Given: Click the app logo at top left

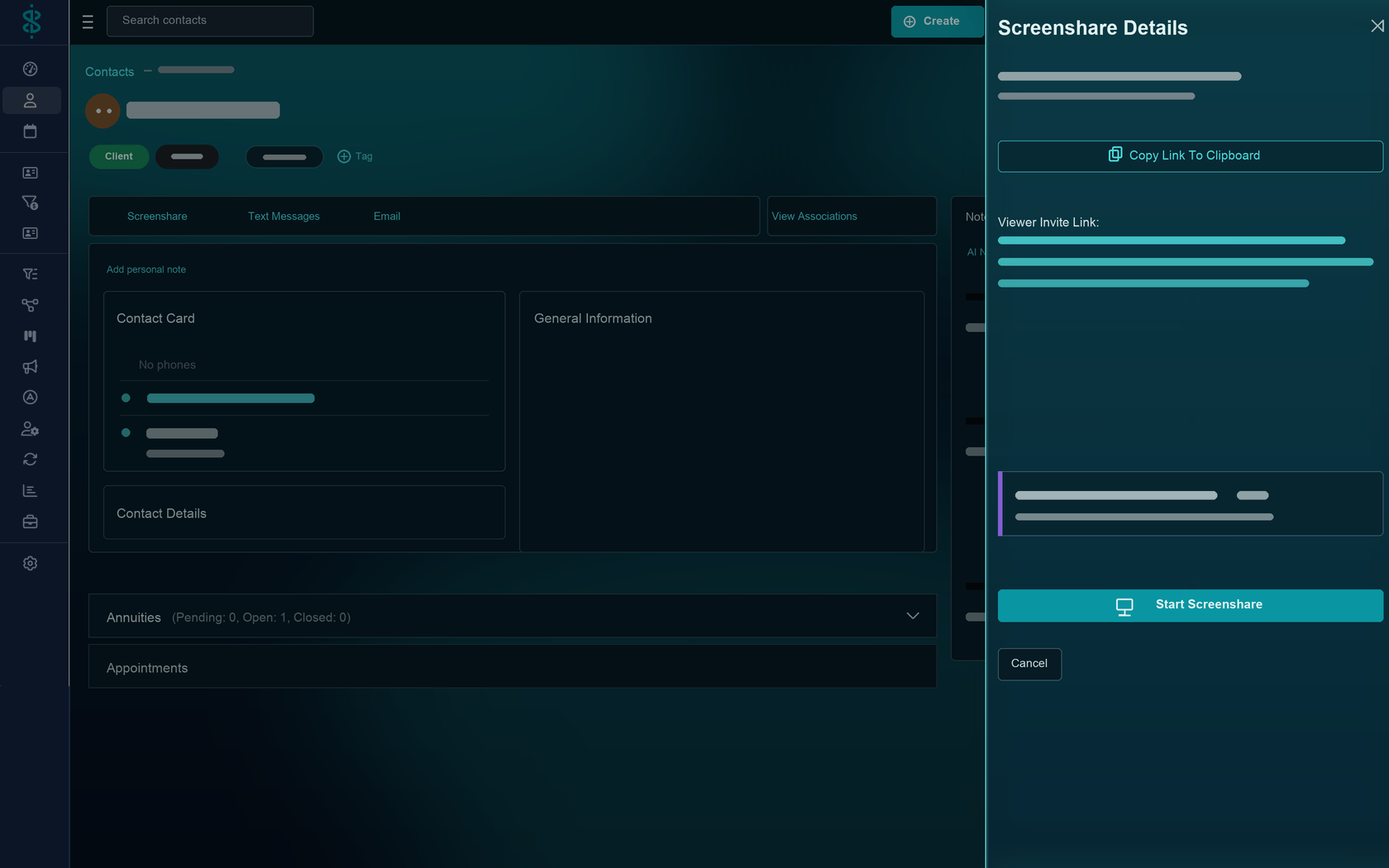Looking at the screenshot, I should [31, 21].
